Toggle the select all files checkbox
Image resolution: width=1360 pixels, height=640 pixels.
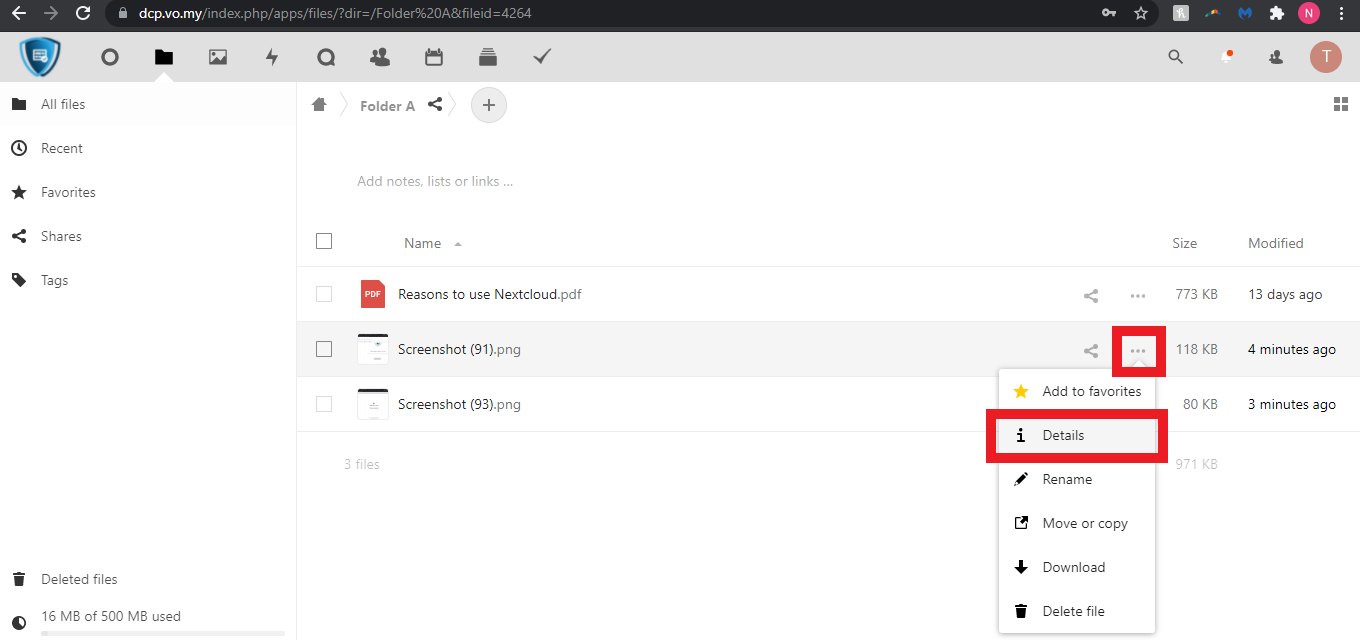coord(324,241)
